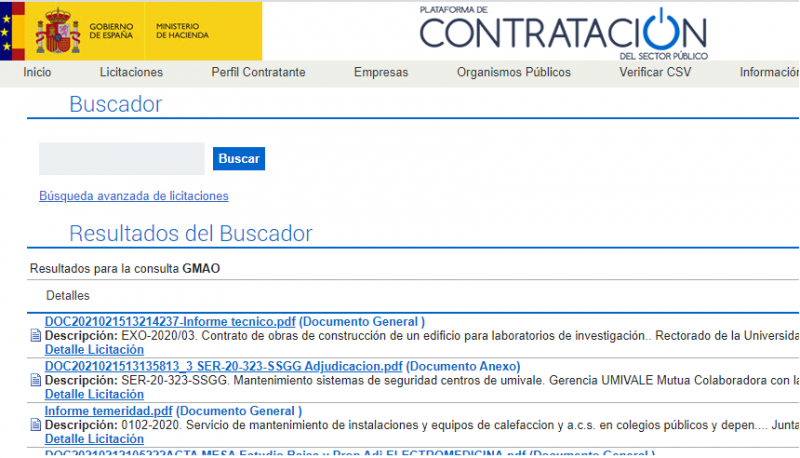Open the Licitaciones menu item
The image size is (800, 458).
131,72
